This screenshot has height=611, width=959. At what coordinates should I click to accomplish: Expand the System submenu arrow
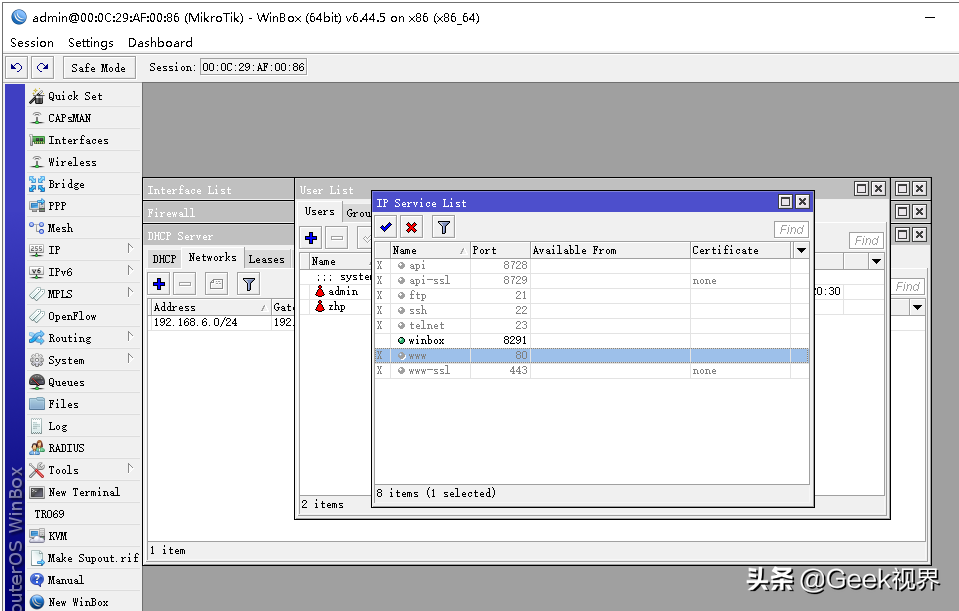coord(130,358)
